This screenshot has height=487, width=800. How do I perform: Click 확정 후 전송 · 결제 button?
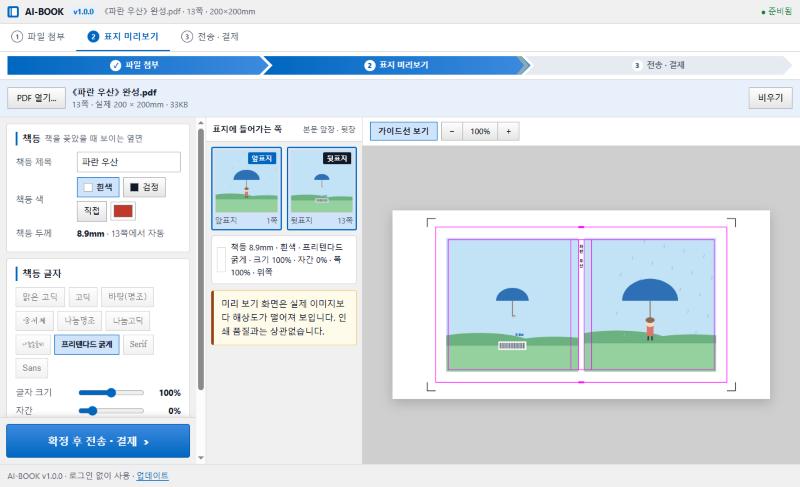click(98, 441)
